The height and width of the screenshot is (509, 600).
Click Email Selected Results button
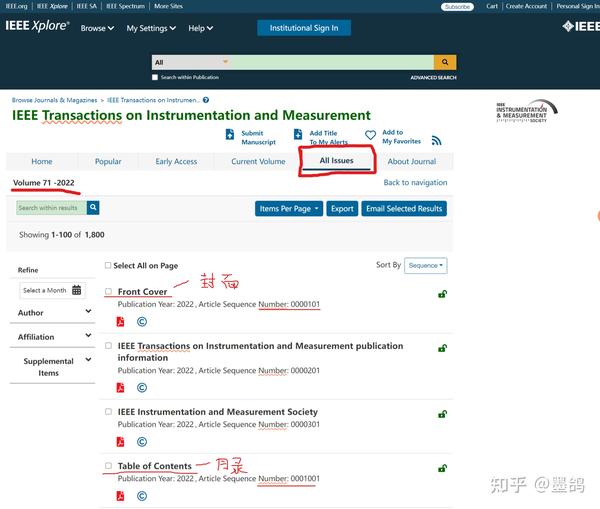click(404, 209)
